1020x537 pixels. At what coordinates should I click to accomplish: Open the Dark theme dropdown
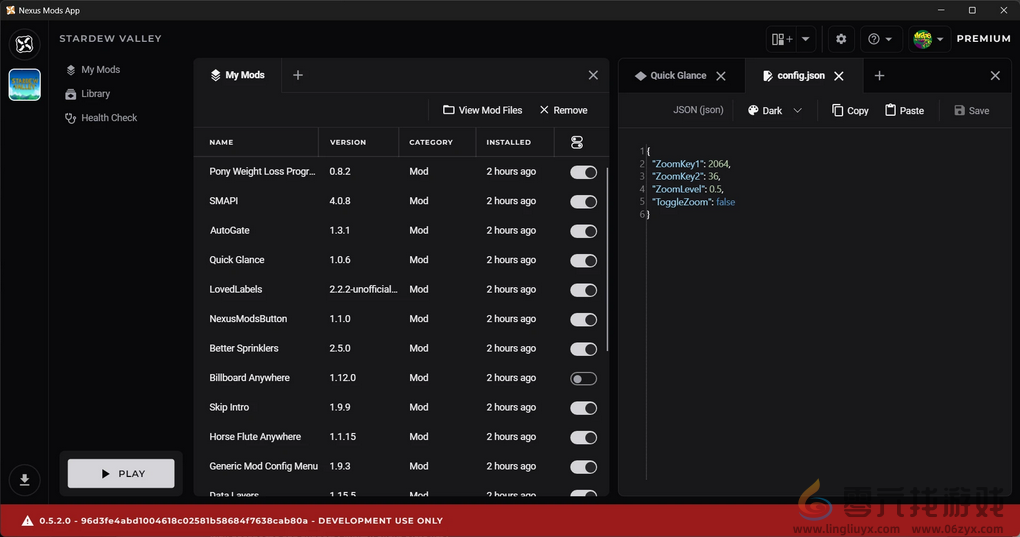point(775,110)
